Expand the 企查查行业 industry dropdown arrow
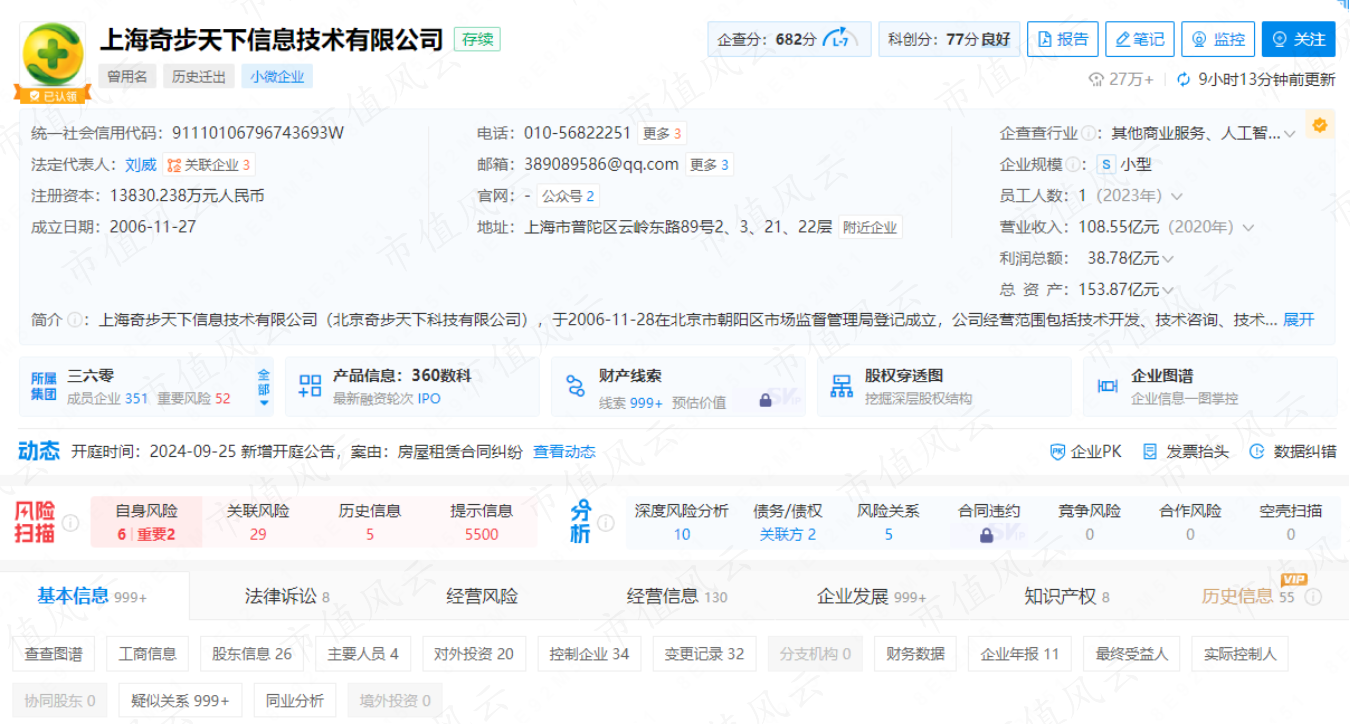 coord(1290,134)
